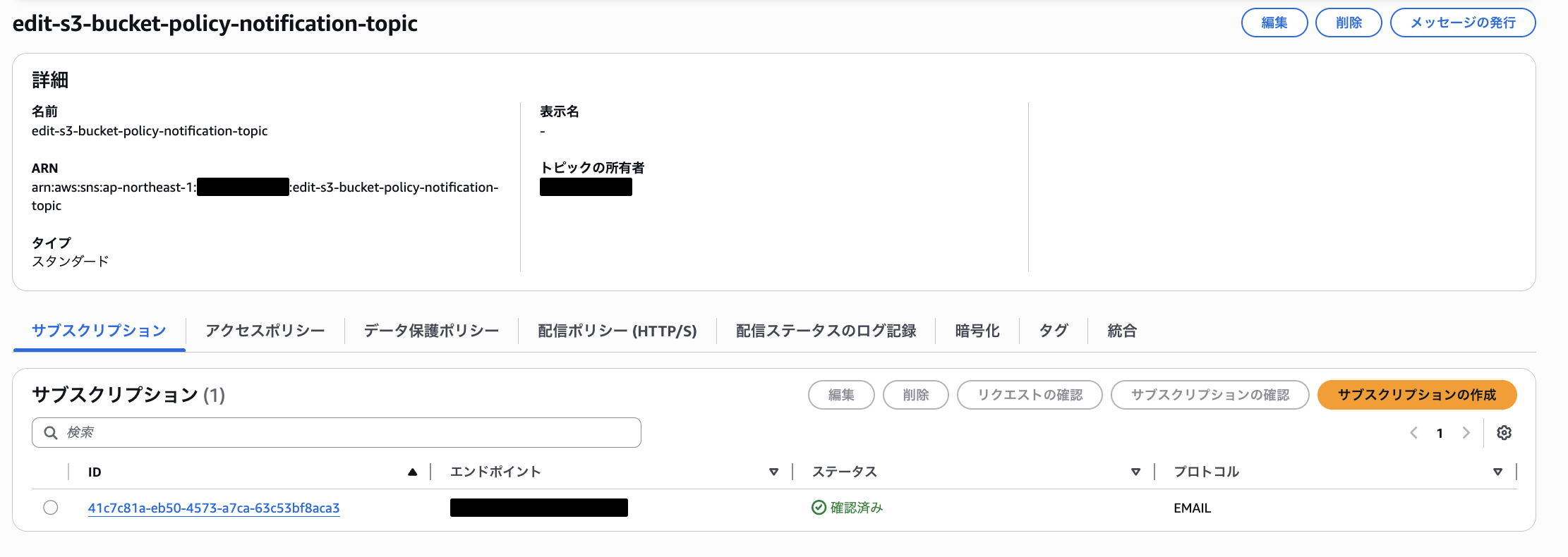This screenshot has height=557, width=1568.
Task: Click メッセージの発行 button
Action: coord(1462,23)
